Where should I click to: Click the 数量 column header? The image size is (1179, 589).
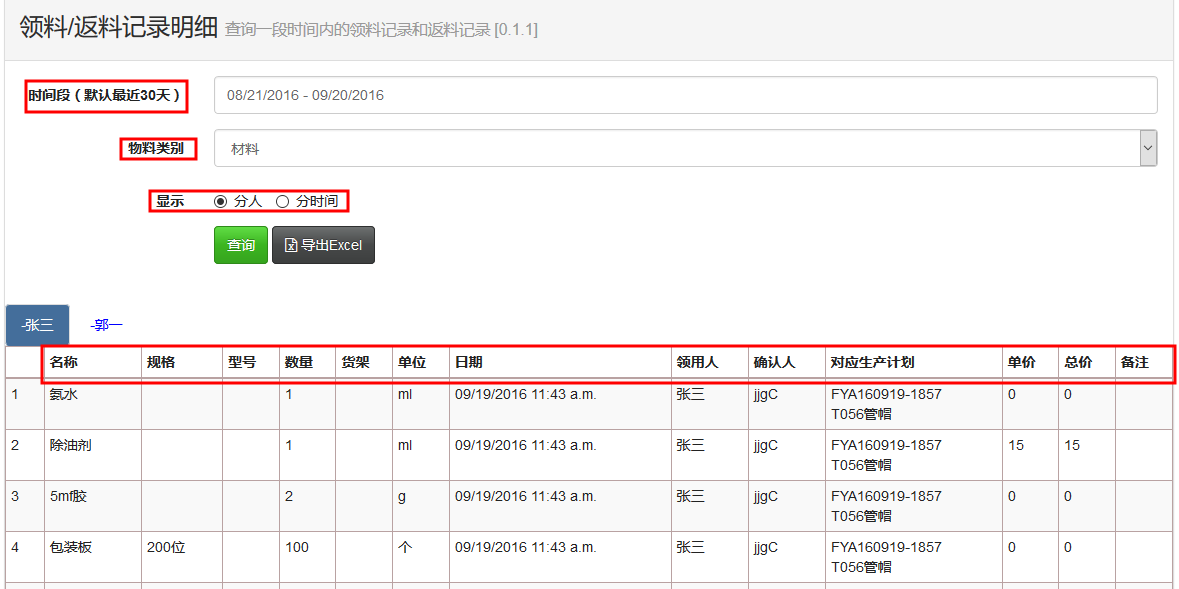298,362
